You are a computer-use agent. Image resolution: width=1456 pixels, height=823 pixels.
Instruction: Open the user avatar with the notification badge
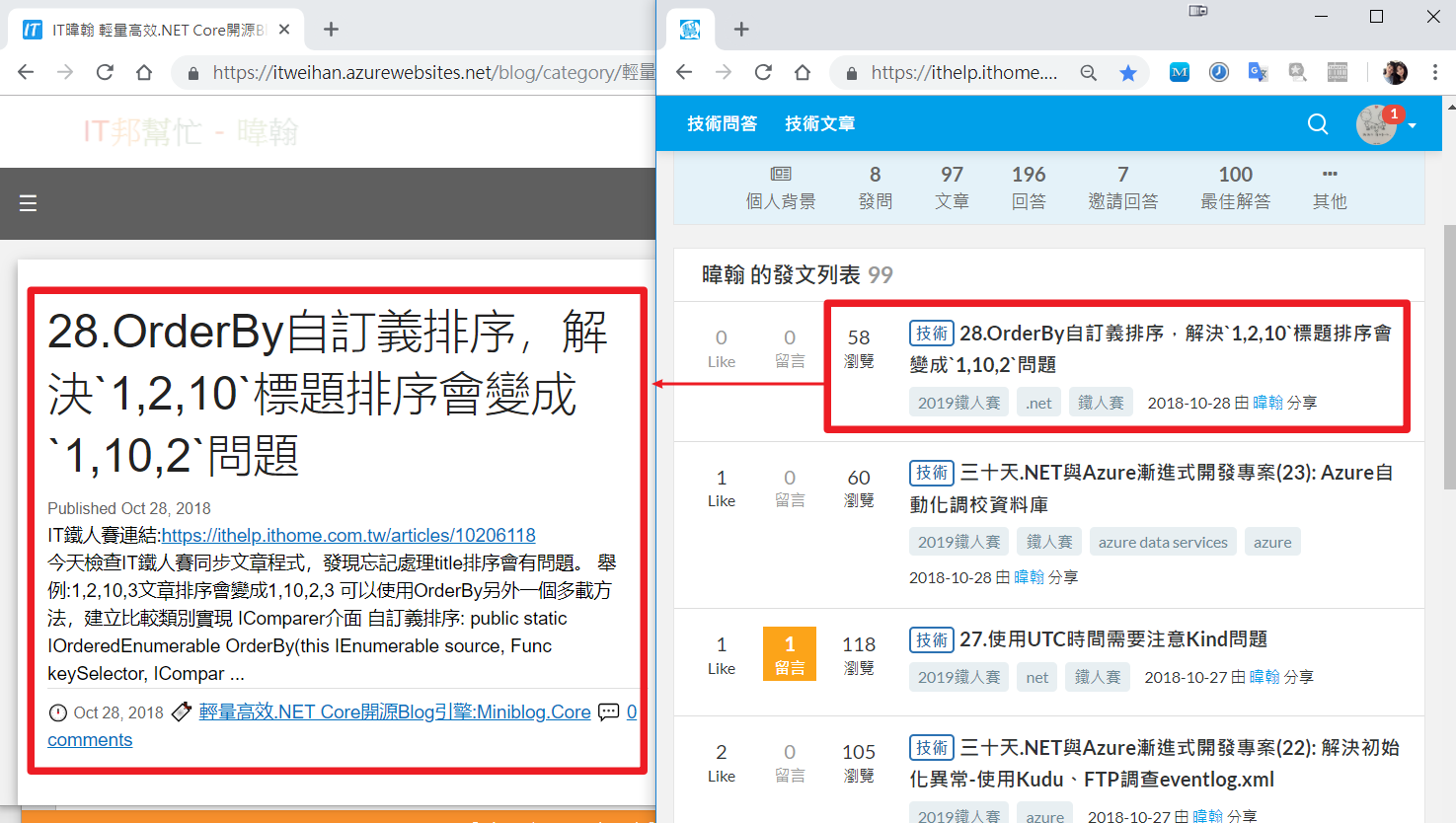pyautogui.click(x=1377, y=124)
